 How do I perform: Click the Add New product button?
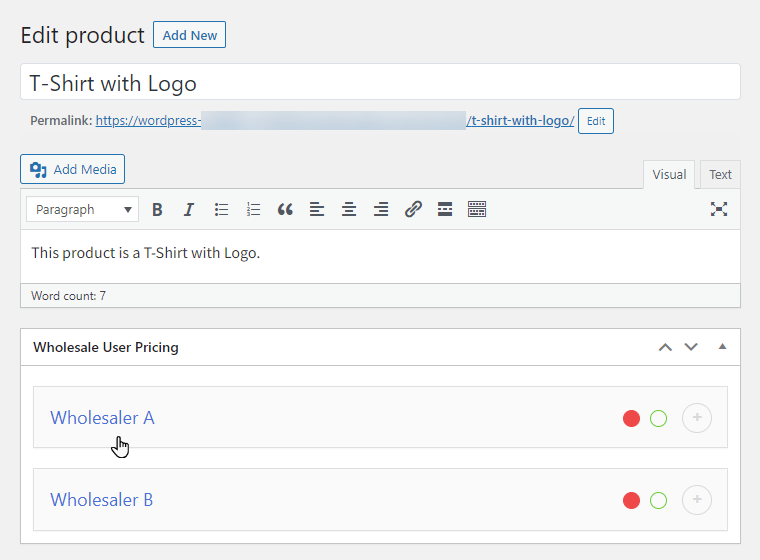pos(189,35)
